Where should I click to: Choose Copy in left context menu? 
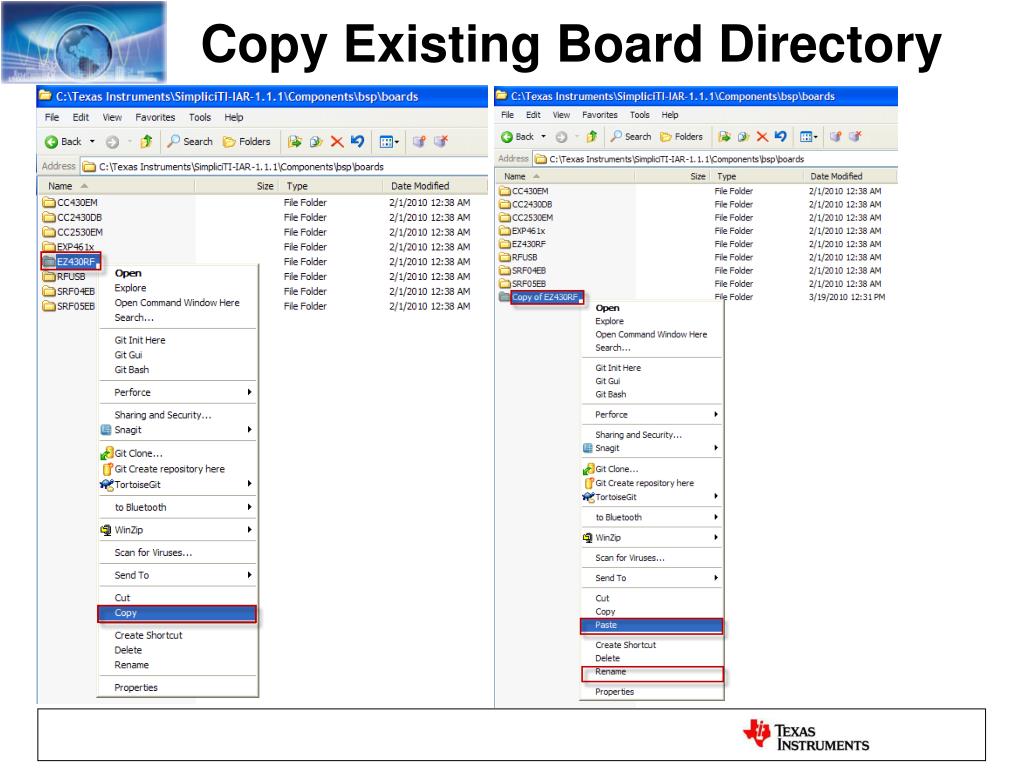(177, 613)
